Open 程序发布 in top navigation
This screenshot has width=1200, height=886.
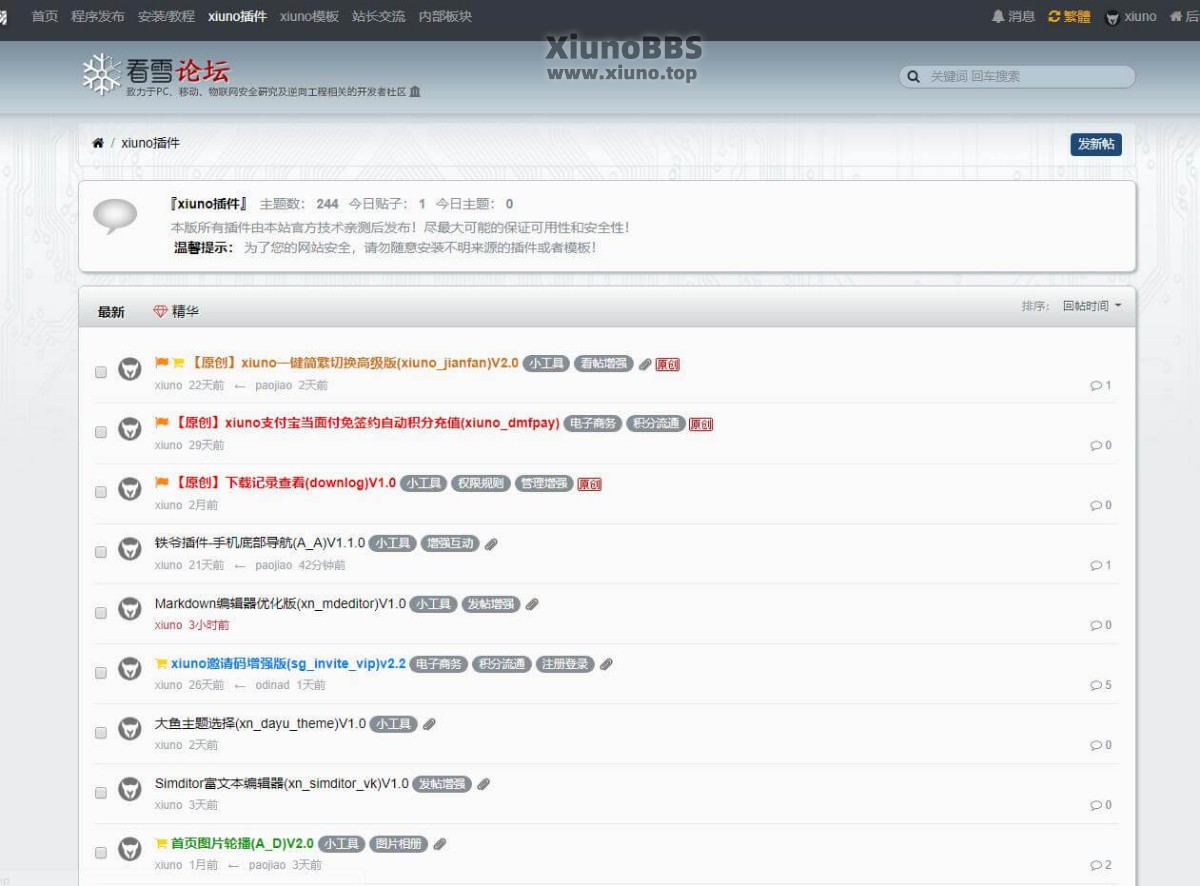tap(98, 16)
